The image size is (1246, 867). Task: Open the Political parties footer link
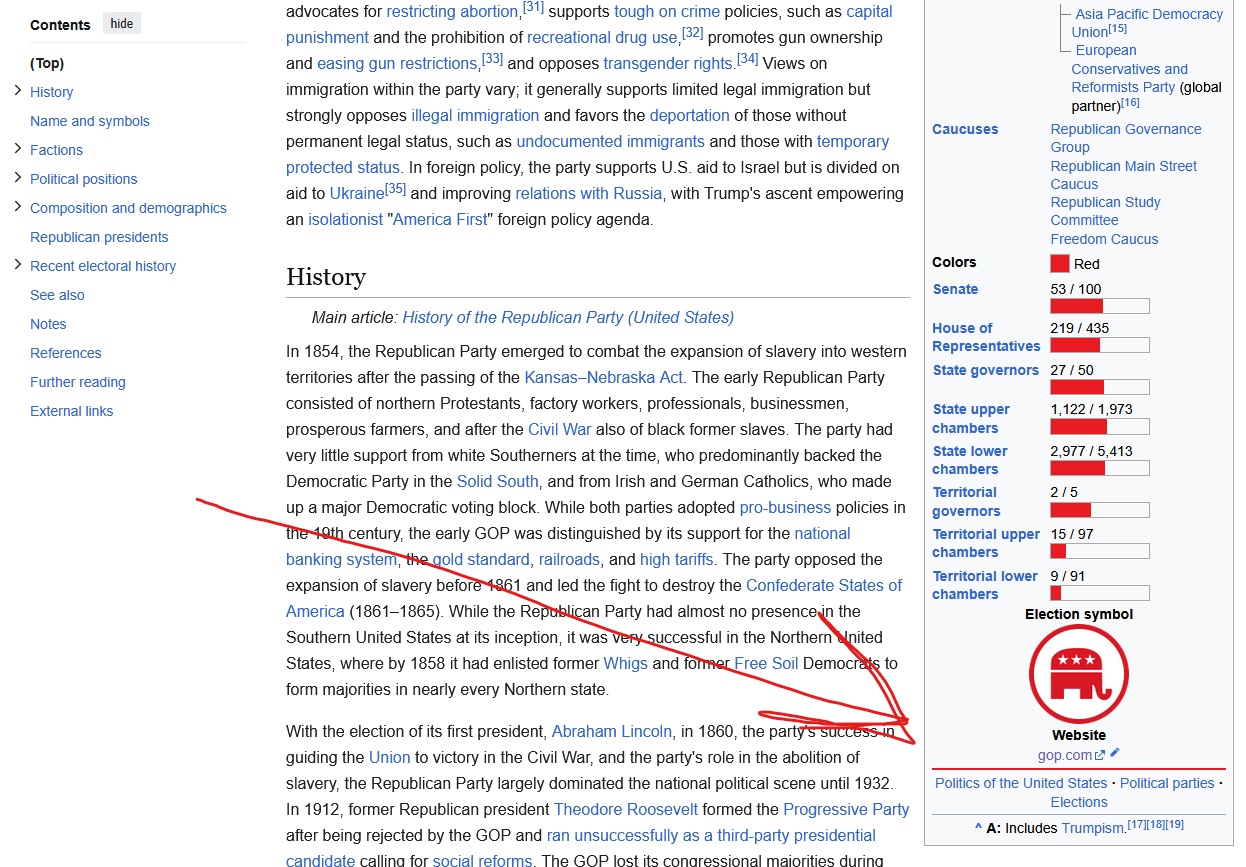point(1168,783)
